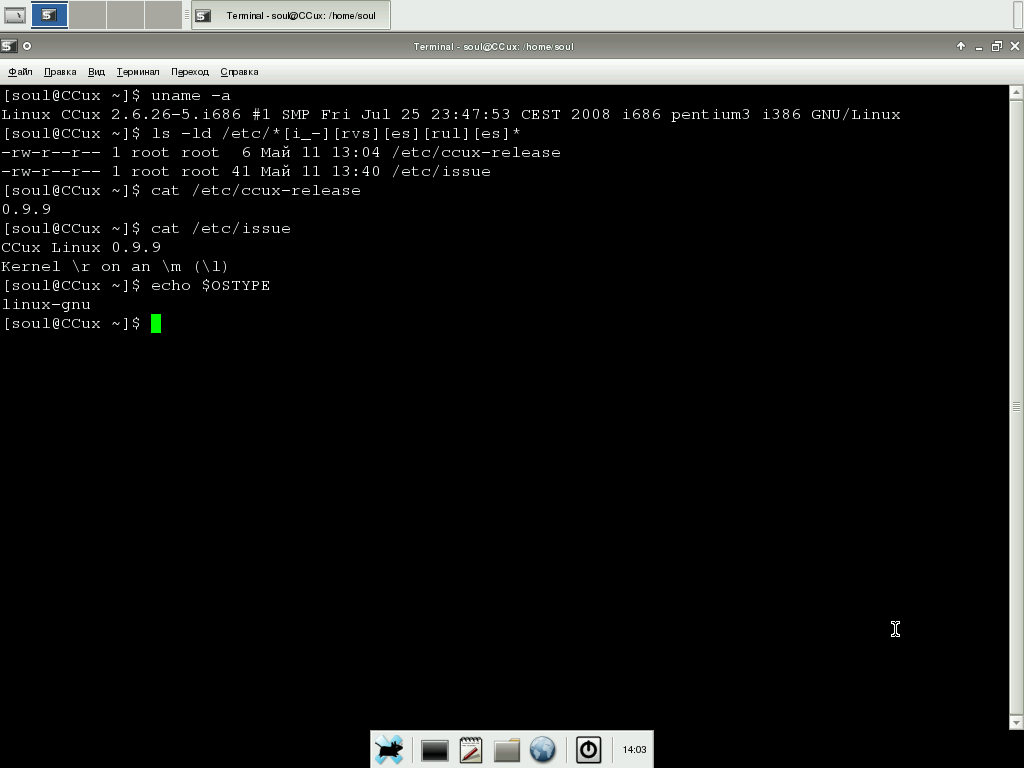Close the Terminal window
This screenshot has width=1024, height=768.
tap(1015, 46)
